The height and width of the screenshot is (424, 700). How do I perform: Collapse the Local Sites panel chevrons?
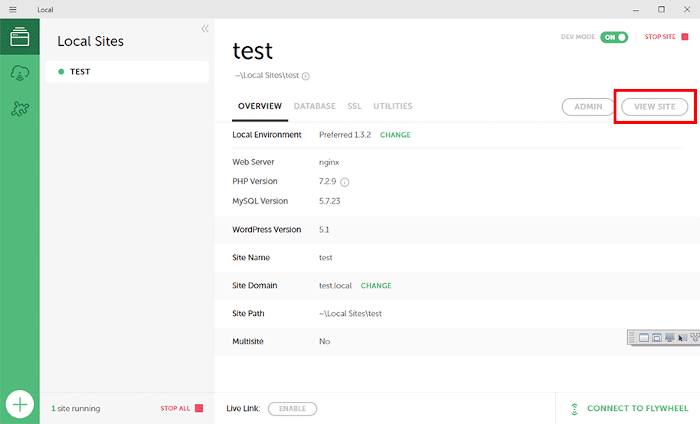click(205, 29)
